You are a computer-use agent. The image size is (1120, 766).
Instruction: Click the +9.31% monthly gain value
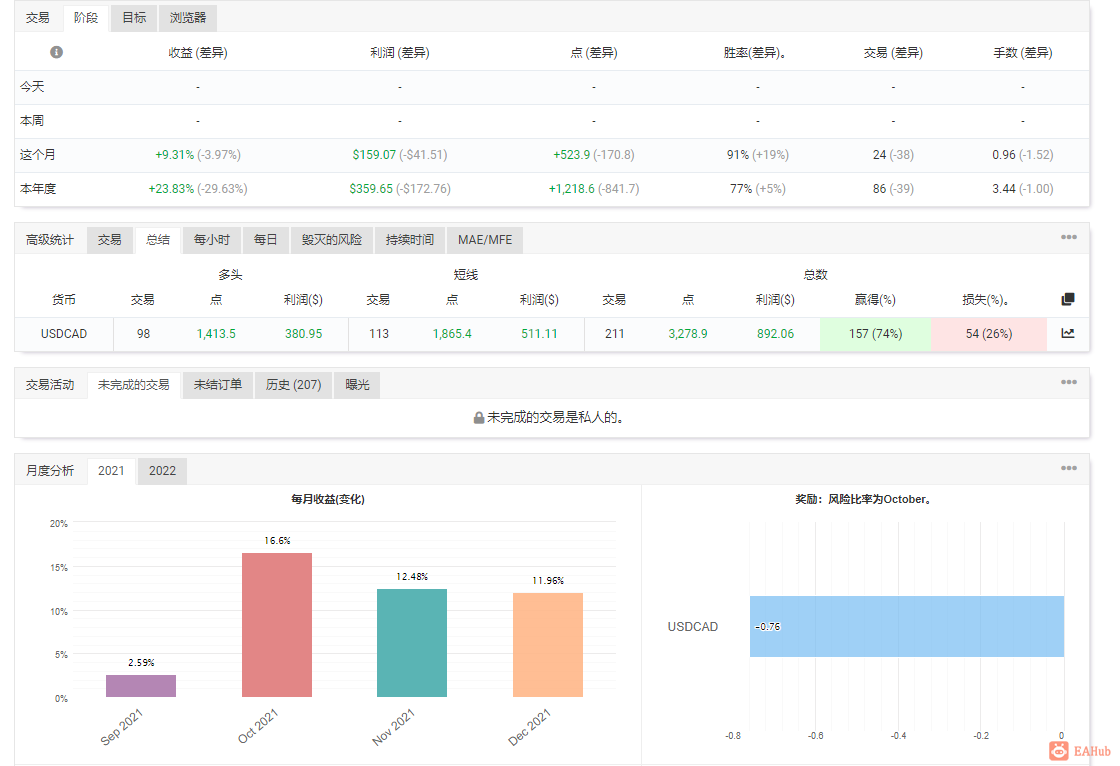coord(174,155)
